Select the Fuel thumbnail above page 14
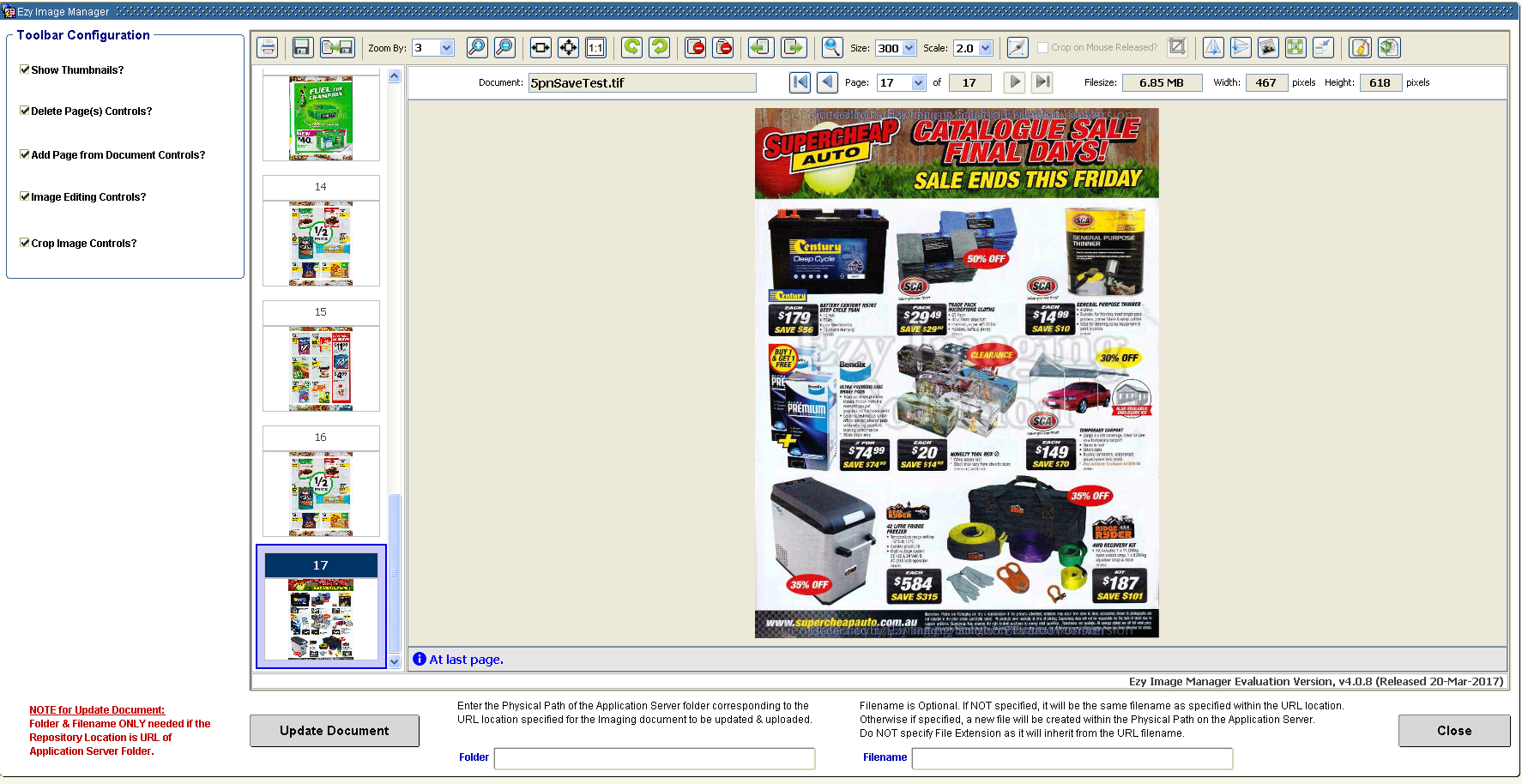1522x784 pixels. 321,118
